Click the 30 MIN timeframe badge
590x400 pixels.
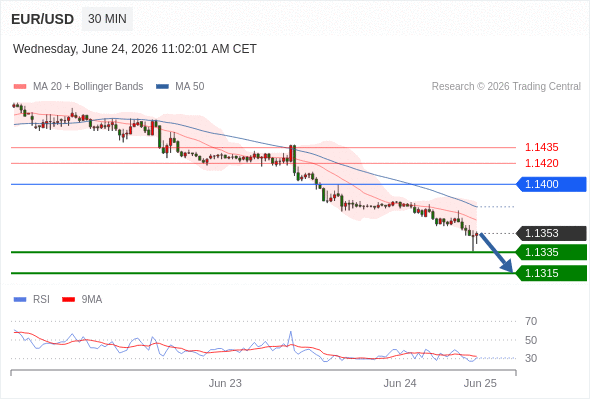coord(107,19)
